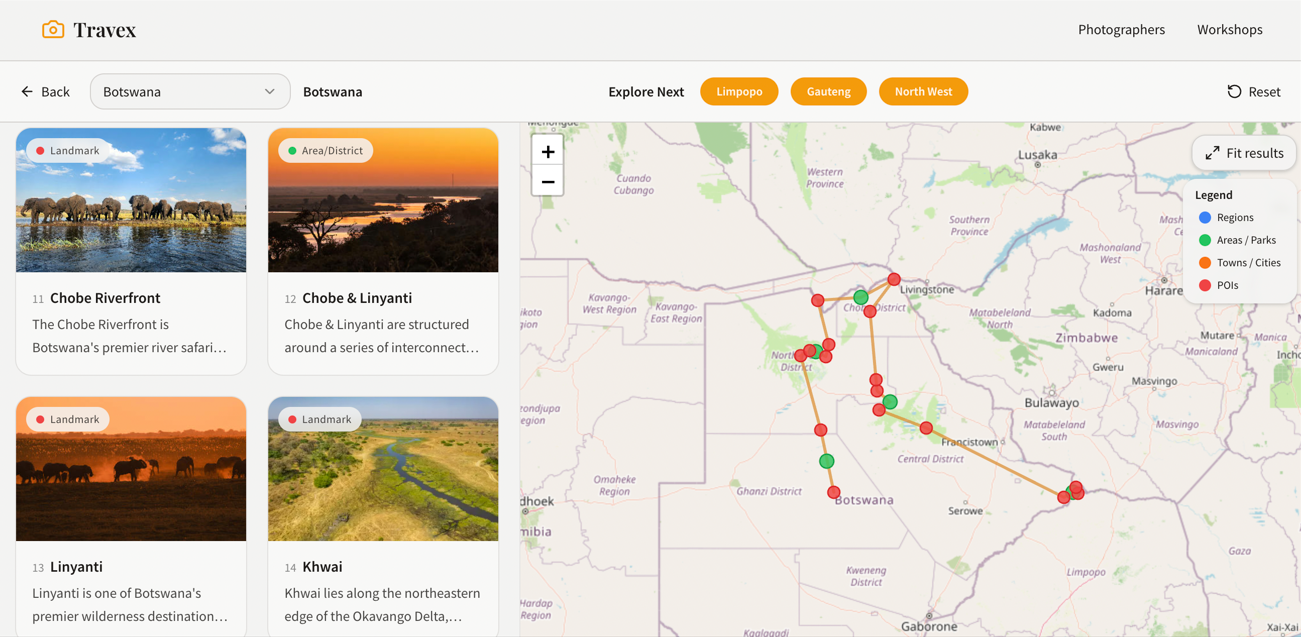Click the Travex brand name
1301x637 pixels.
(x=105, y=30)
